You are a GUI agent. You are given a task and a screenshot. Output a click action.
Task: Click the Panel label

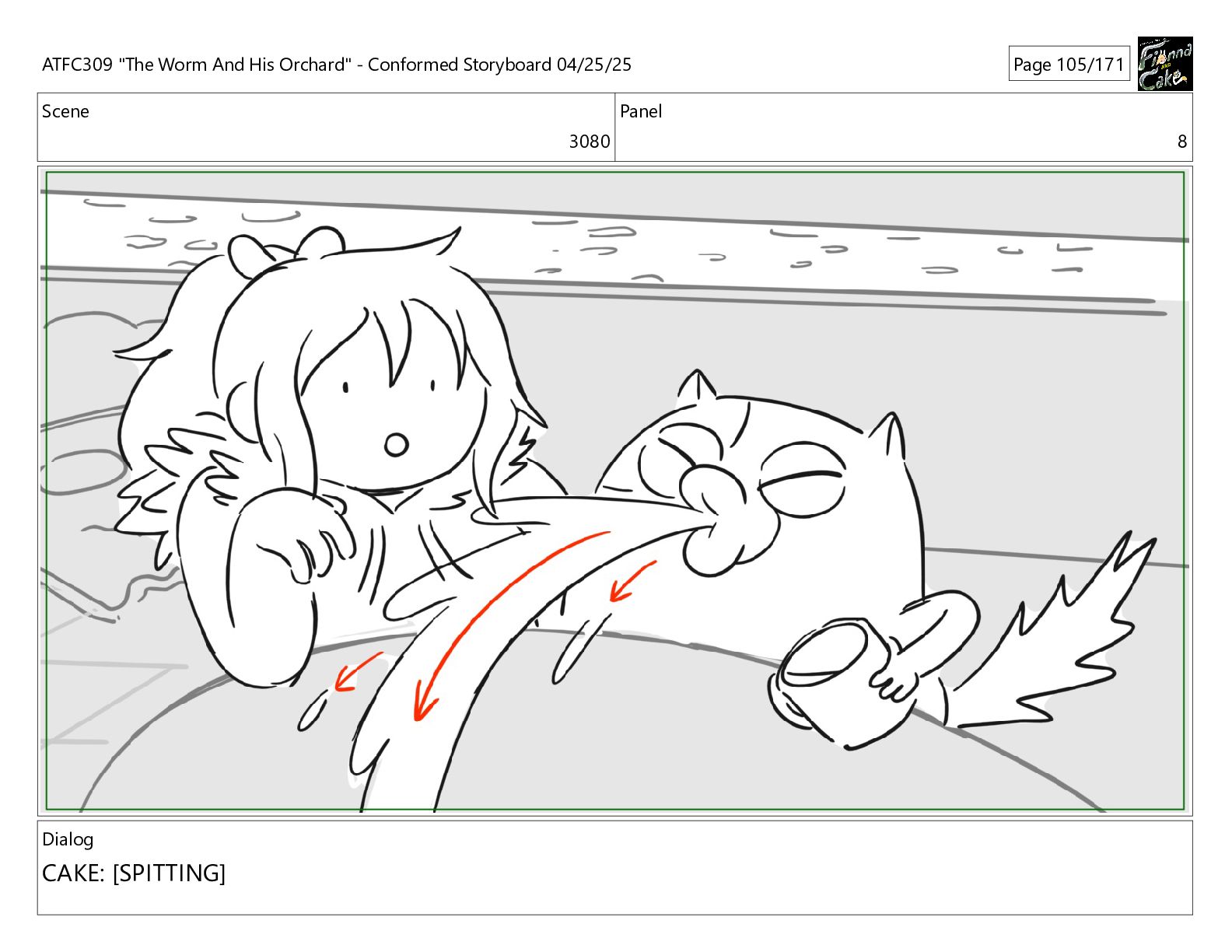coord(641,111)
